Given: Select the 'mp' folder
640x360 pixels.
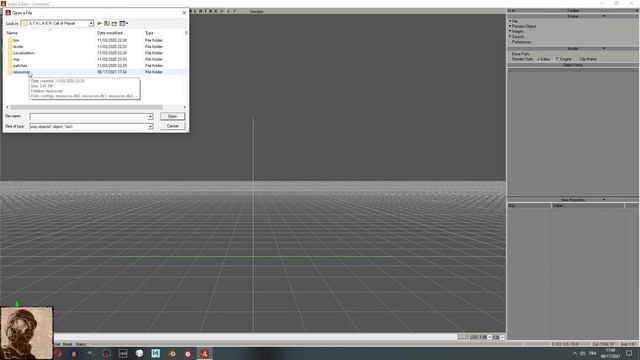Looking at the screenshot, I should [16, 59].
